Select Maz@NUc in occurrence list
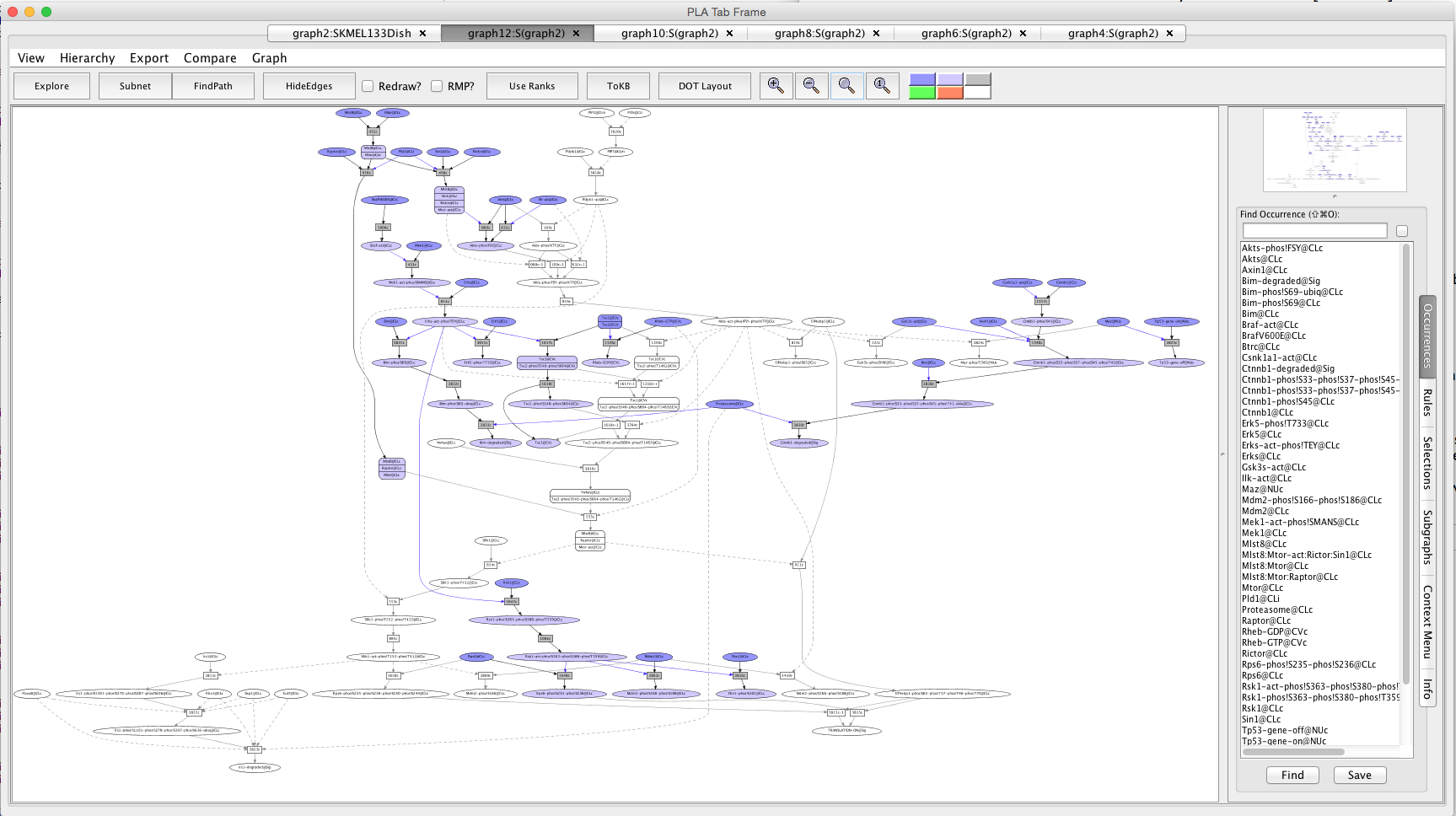Screen dimensions: 1456x816 [x=1262, y=489]
